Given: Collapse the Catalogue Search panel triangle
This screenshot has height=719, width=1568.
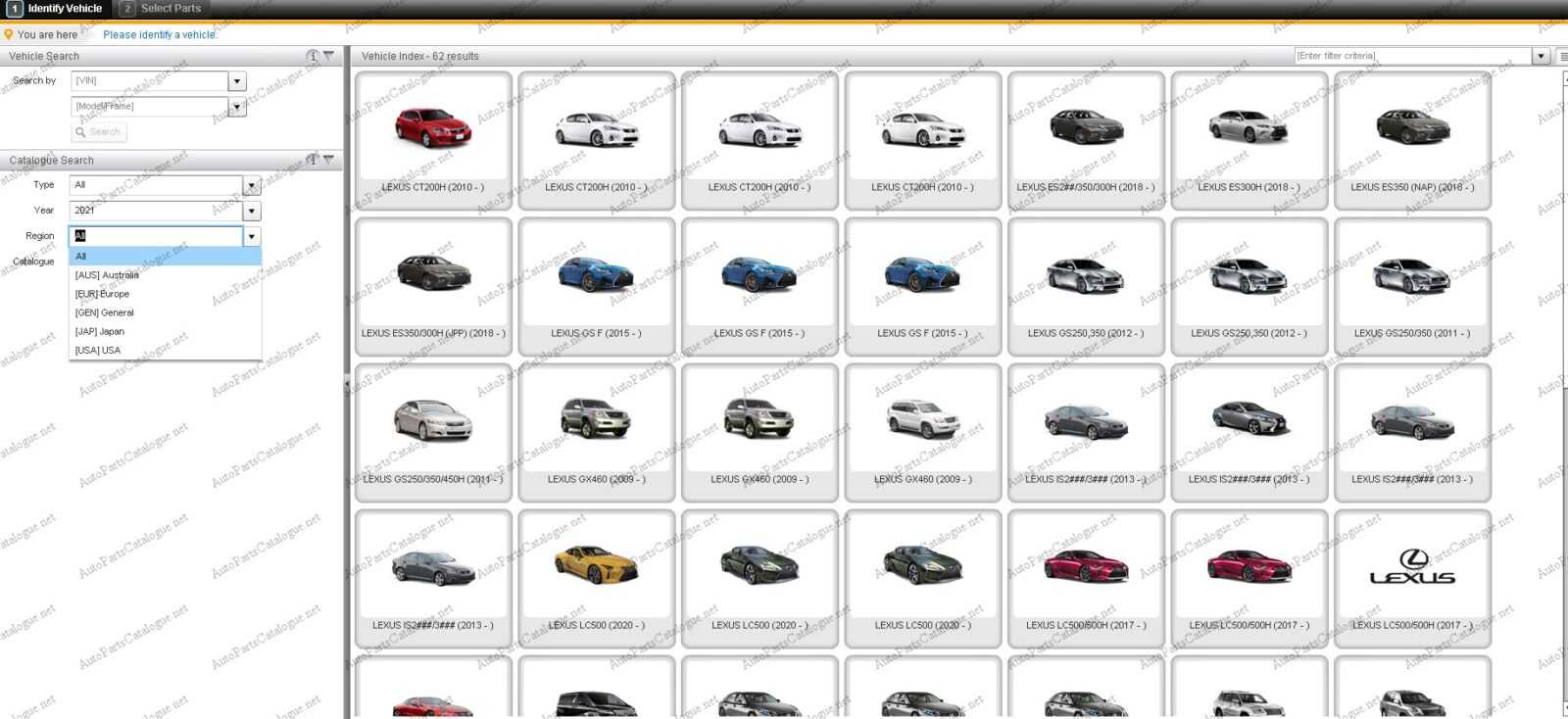Looking at the screenshot, I should coord(328,160).
